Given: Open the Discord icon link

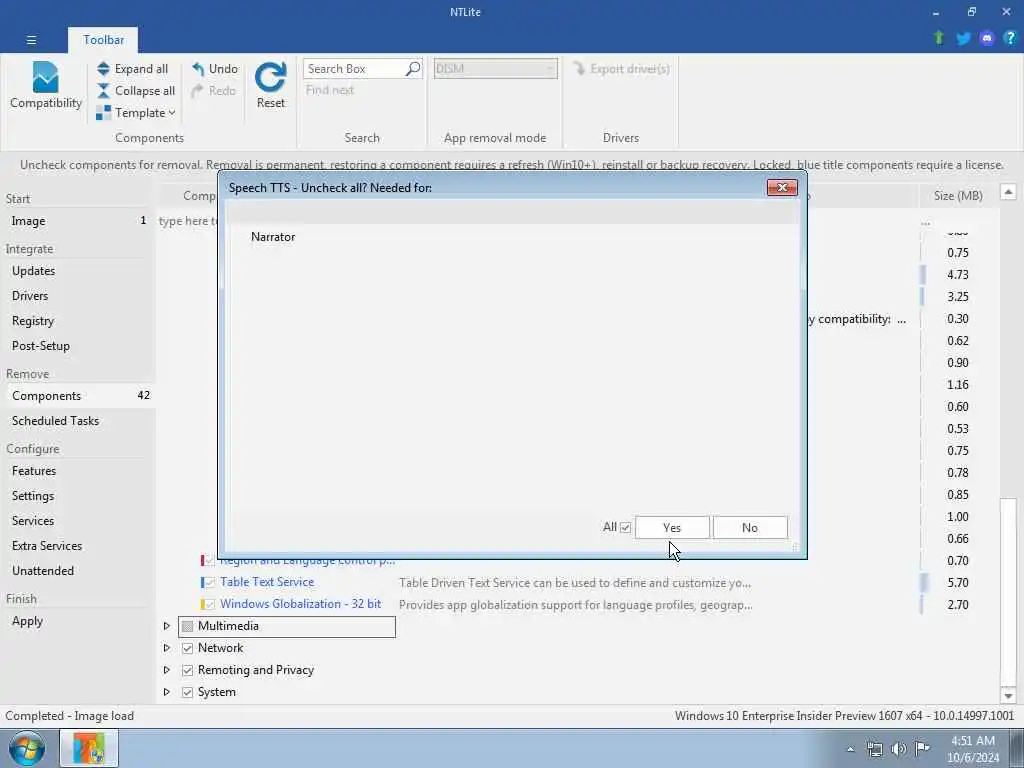Looking at the screenshot, I should 987,39.
